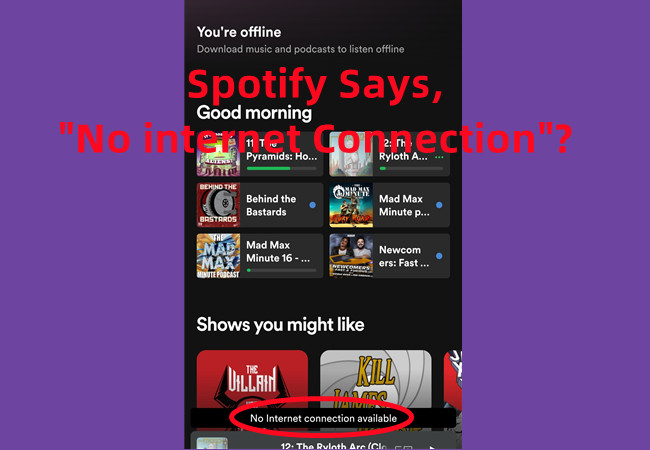Tap the now playing bar album thumbnail

[x=212, y=443]
